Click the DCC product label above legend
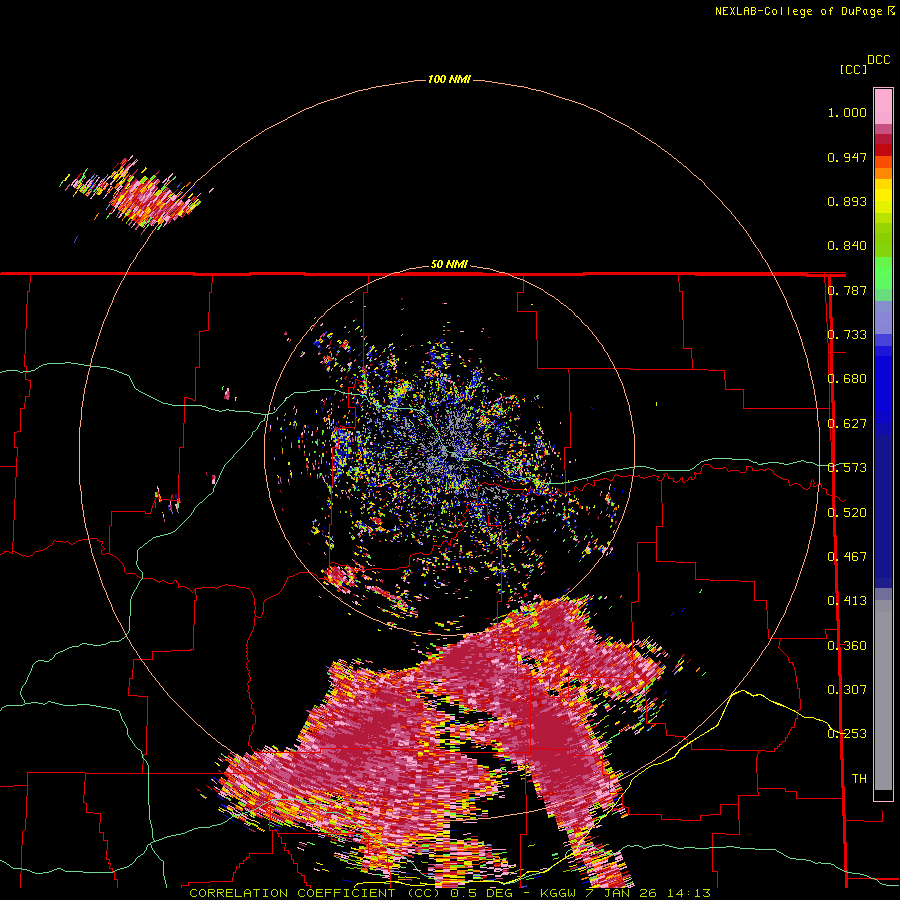Image resolution: width=900 pixels, height=900 pixels. click(x=878, y=60)
